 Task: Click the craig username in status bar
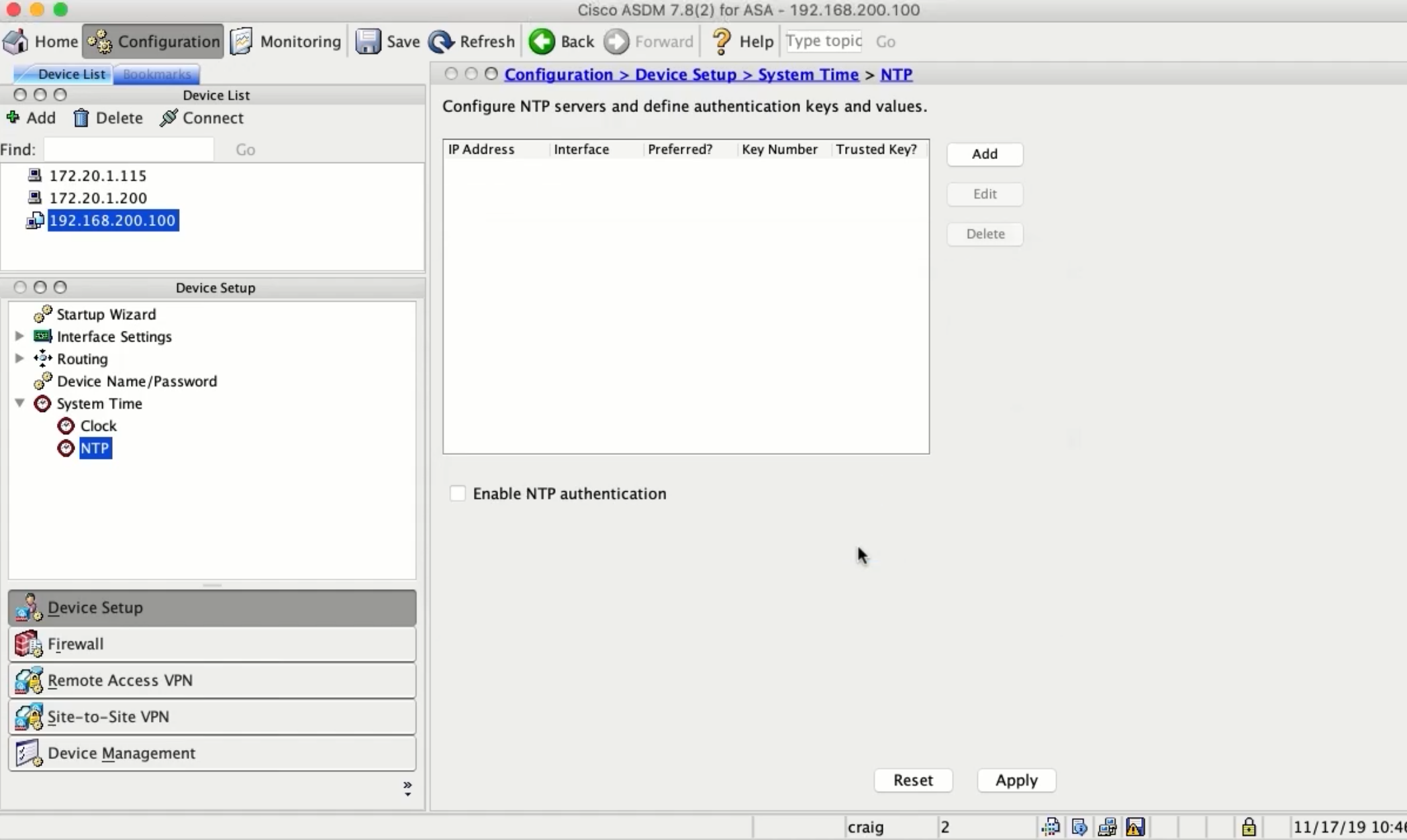tap(865, 827)
